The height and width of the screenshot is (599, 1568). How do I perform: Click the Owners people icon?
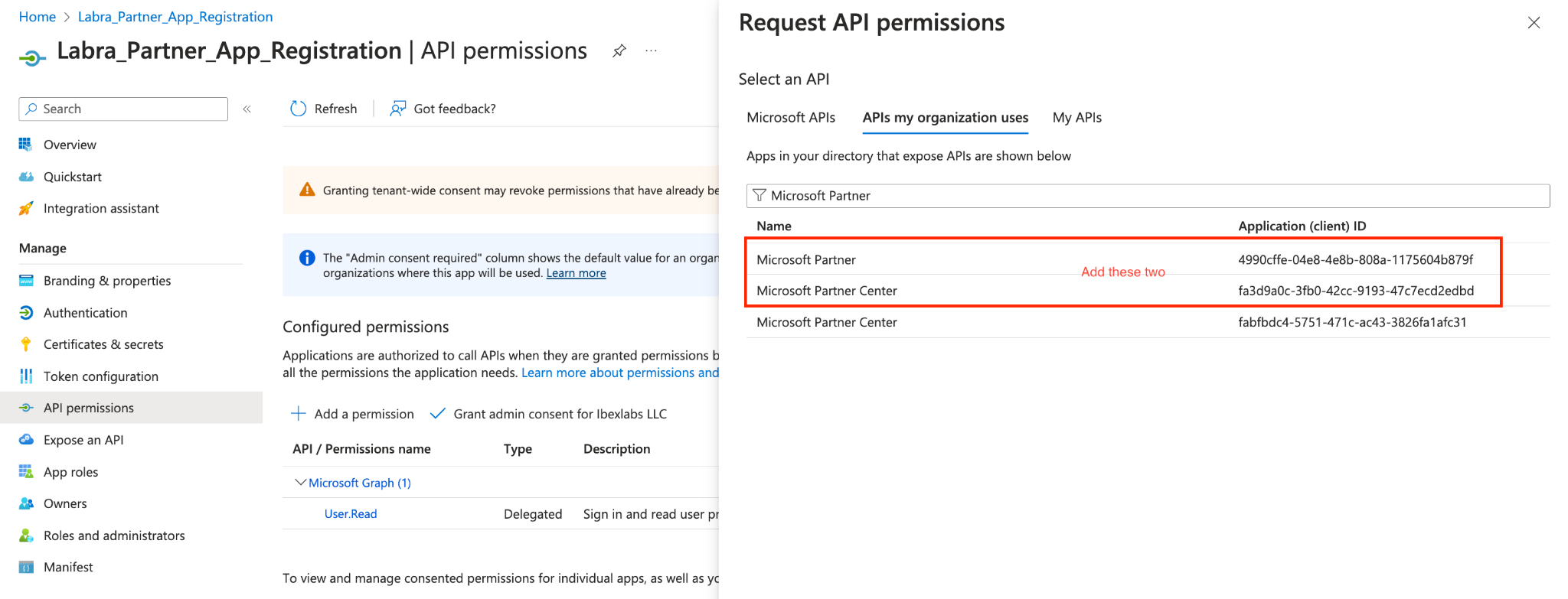pyautogui.click(x=26, y=503)
